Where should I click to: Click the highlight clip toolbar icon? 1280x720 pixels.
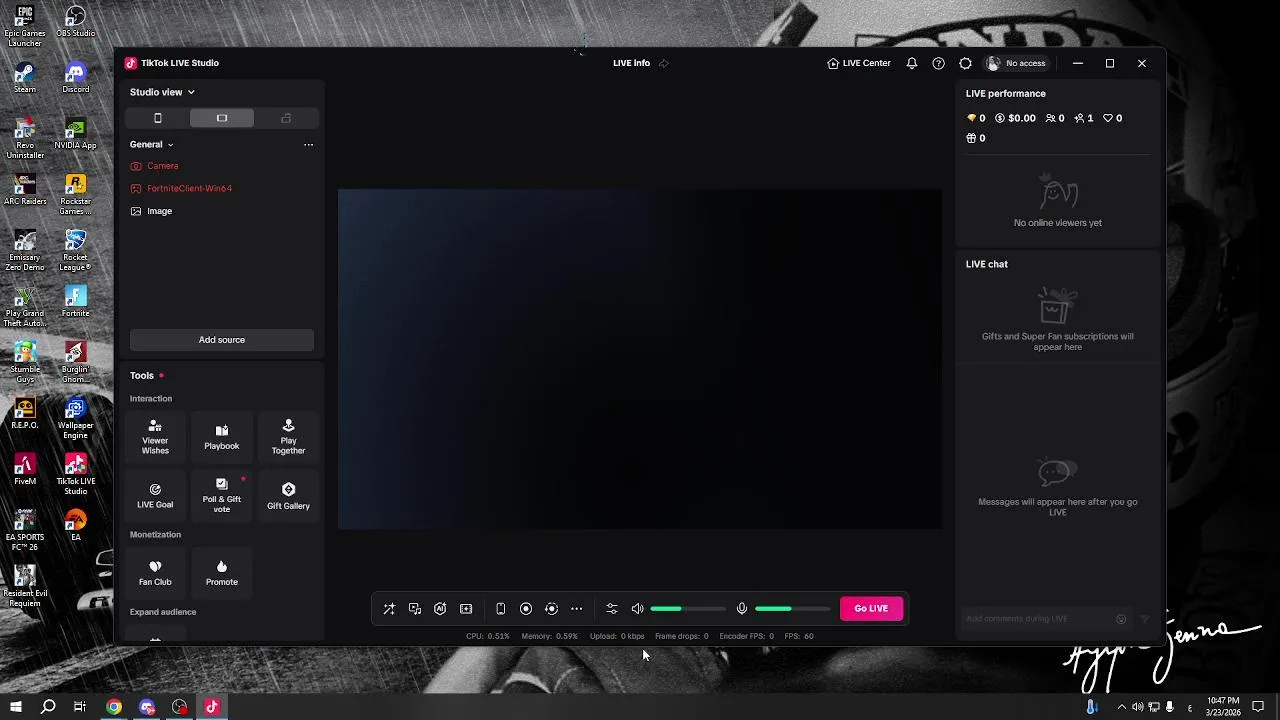[466, 609]
